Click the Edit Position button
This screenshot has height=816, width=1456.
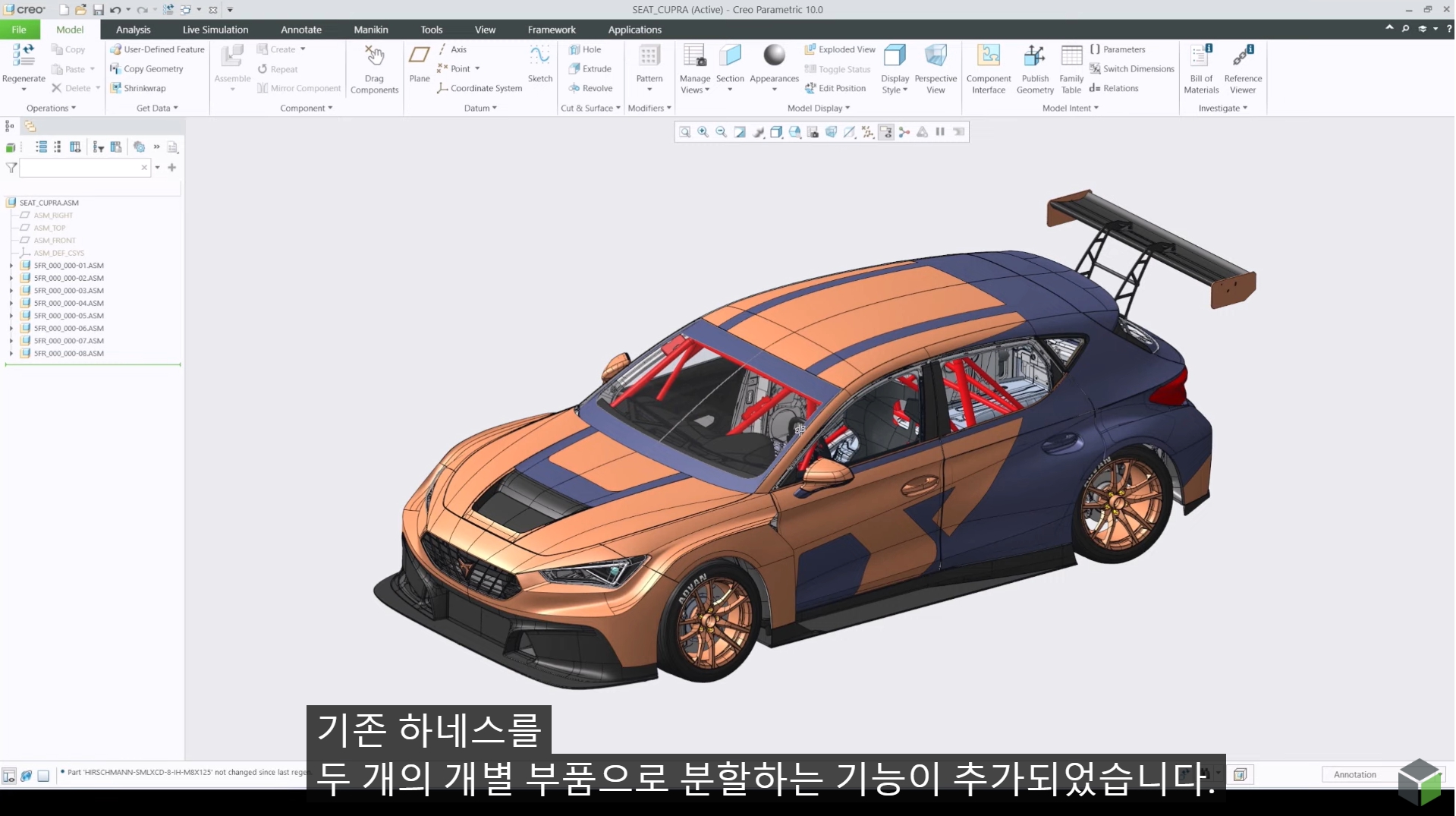point(835,88)
